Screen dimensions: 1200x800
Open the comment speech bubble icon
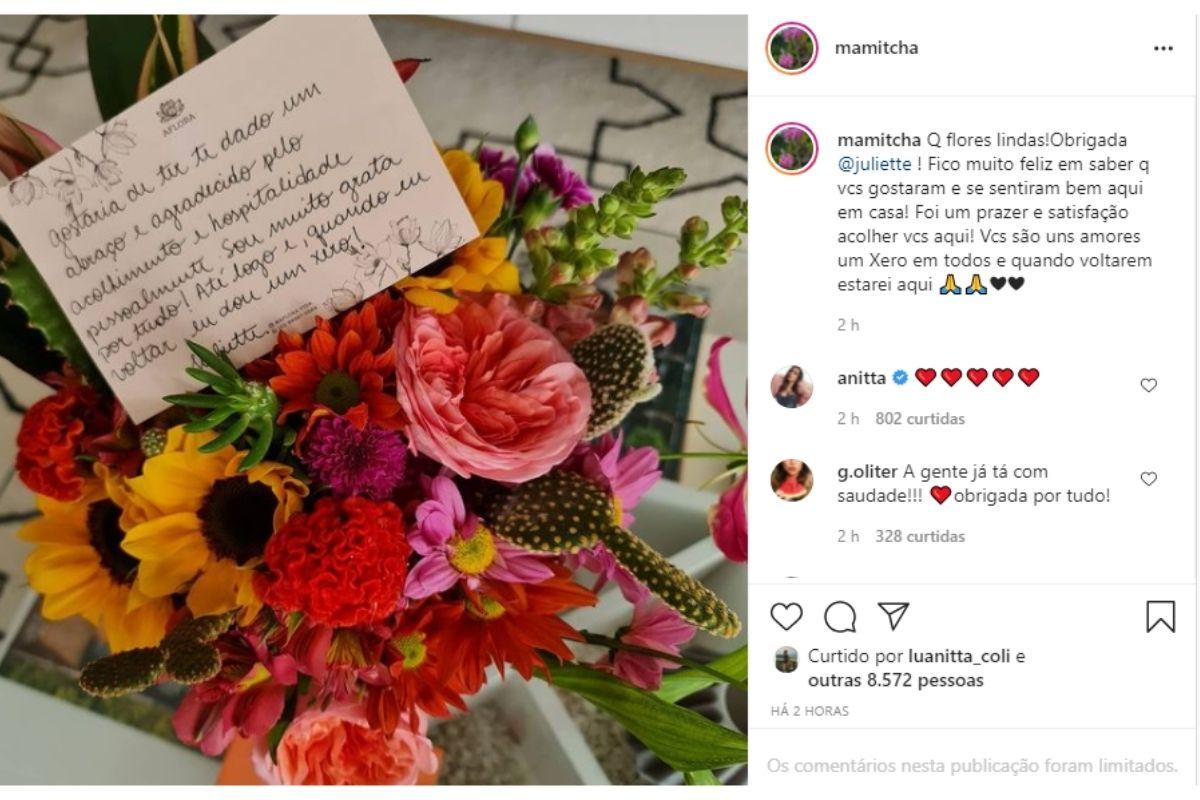840,616
